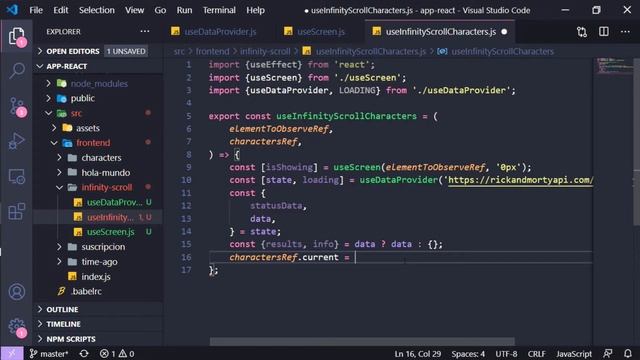Expand the suscripcion folder
The width and height of the screenshot is (640, 360).
(x=103, y=247)
